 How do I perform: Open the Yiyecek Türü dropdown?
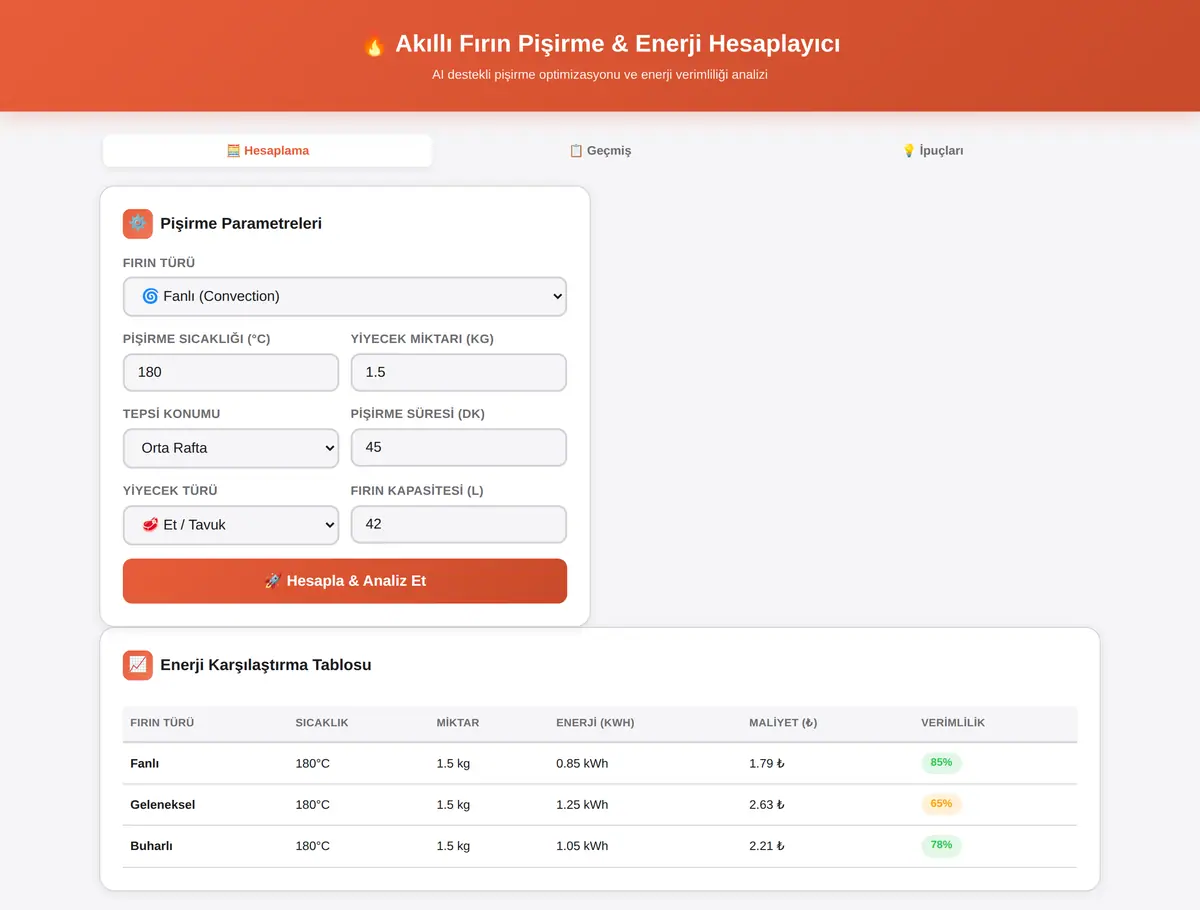click(231, 524)
